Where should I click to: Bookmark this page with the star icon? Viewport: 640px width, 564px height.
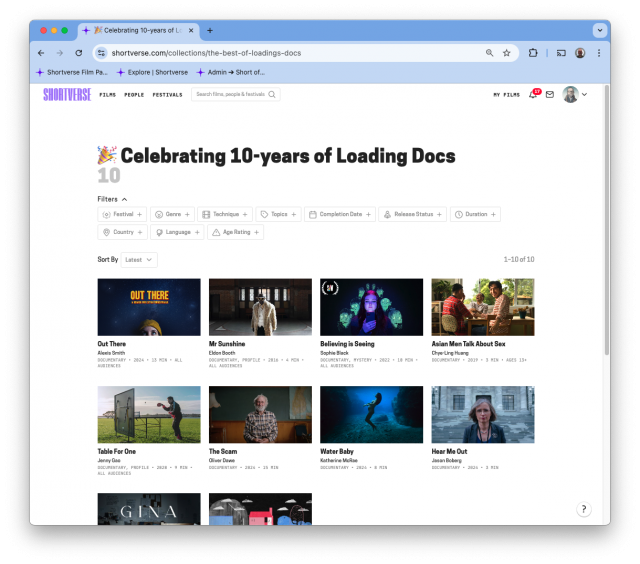[x=507, y=53]
